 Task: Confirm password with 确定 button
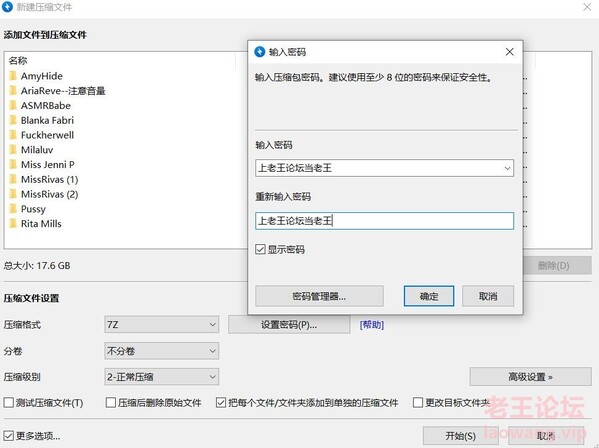(x=429, y=296)
